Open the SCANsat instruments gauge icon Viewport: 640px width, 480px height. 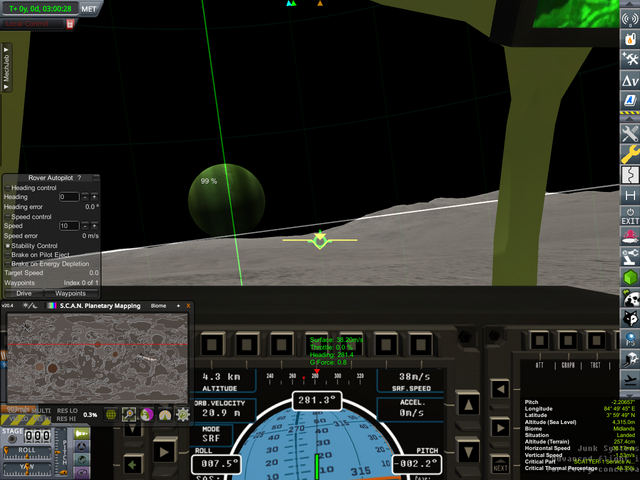click(x=165, y=415)
